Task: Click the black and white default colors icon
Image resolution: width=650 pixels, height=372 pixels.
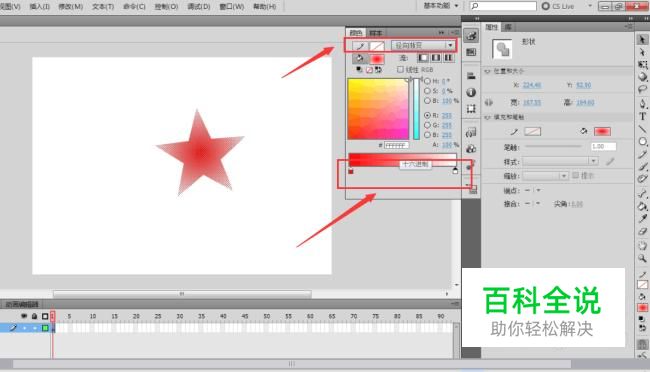Action: pyautogui.click(x=359, y=70)
